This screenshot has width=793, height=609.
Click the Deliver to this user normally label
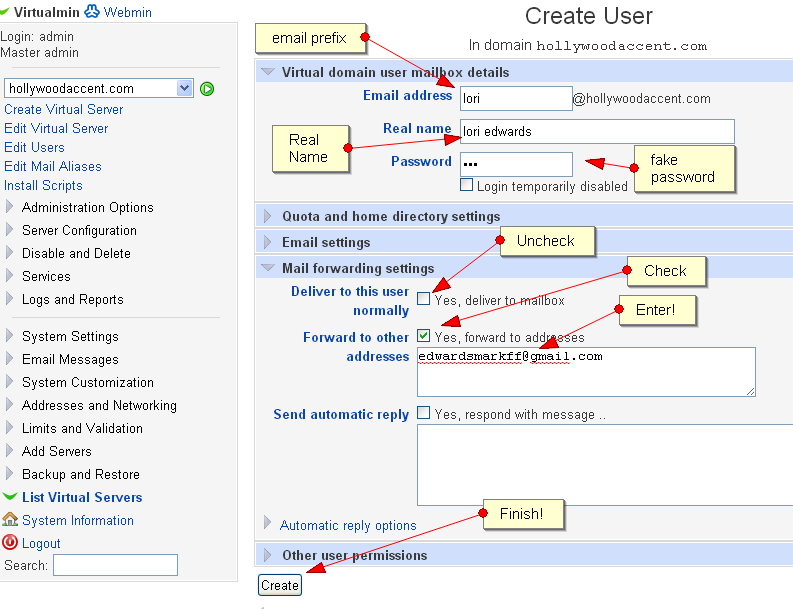point(350,301)
